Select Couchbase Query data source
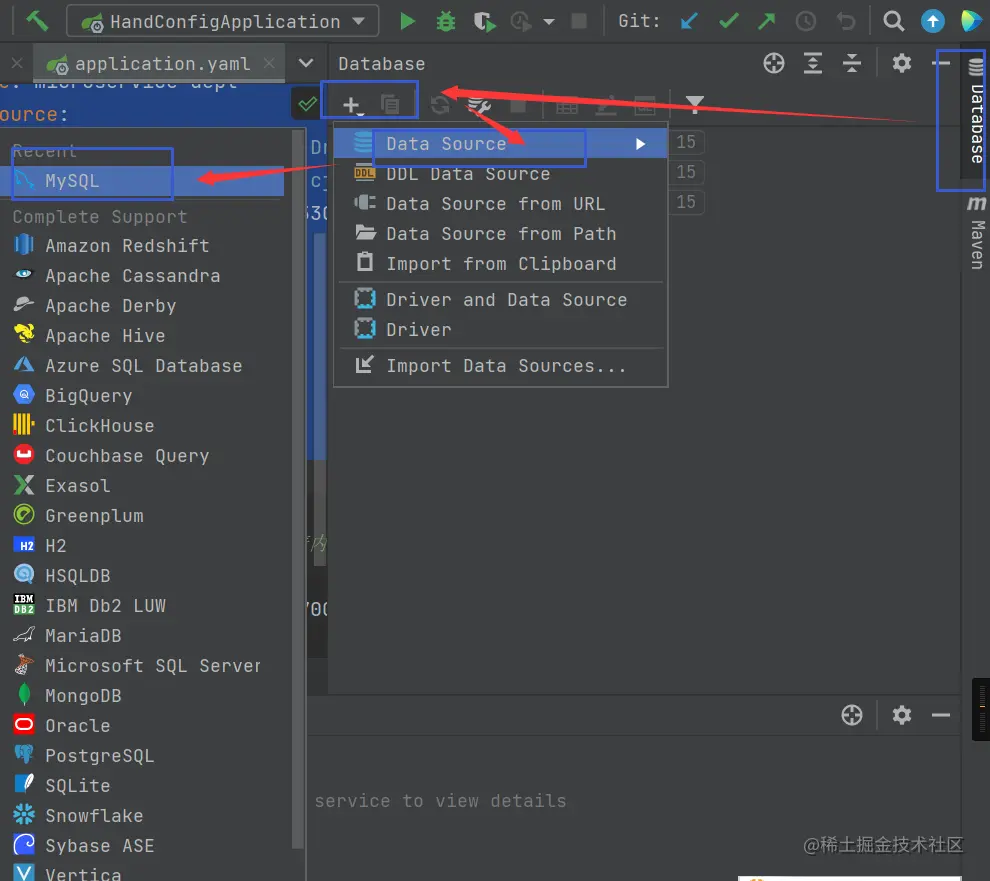The width and height of the screenshot is (990, 881). (142, 455)
